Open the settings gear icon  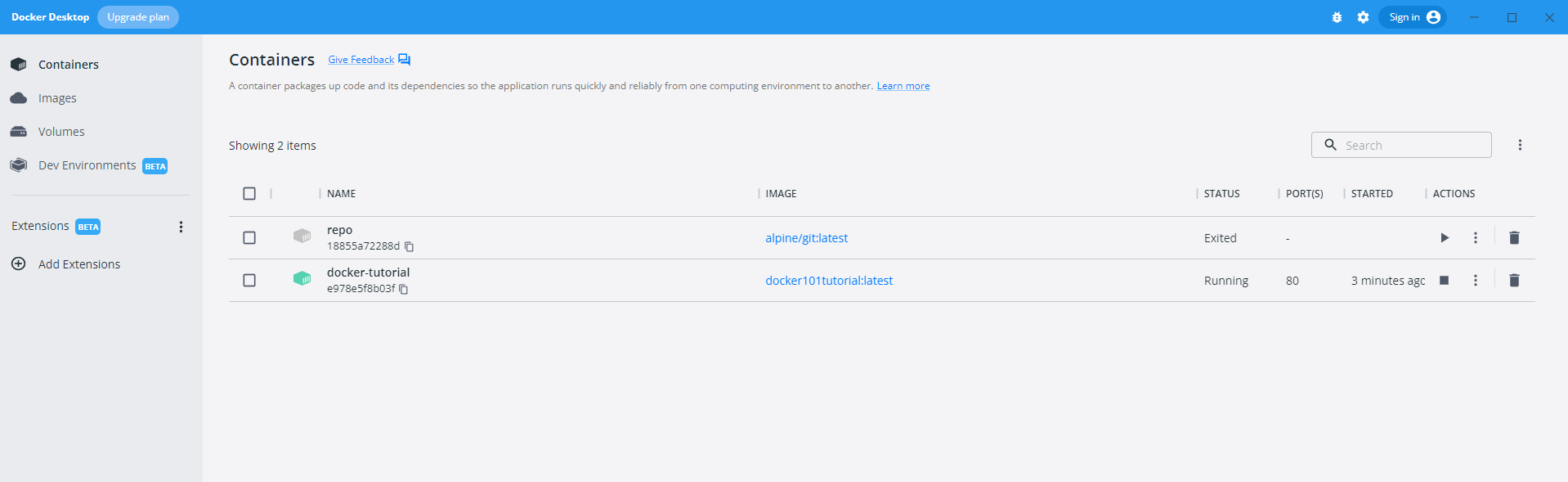[x=1363, y=17]
